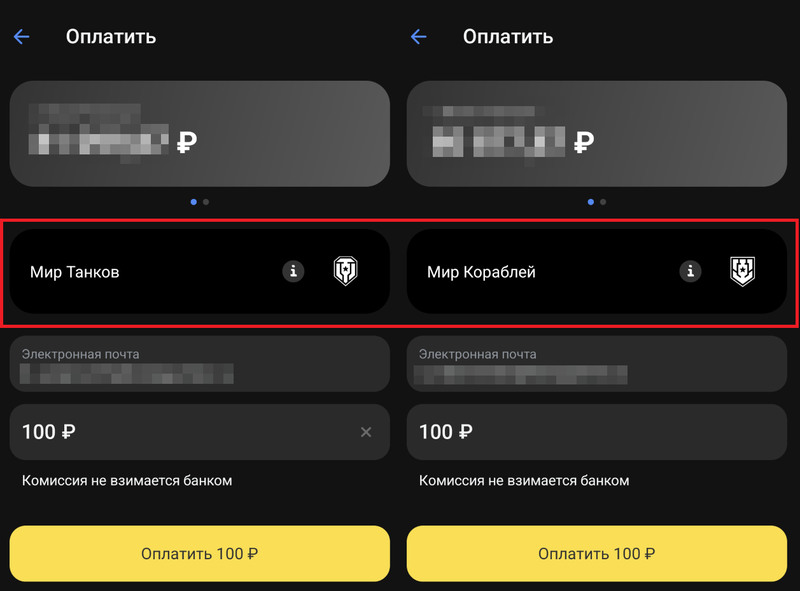The height and width of the screenshot is (591, 800).
Task: Open the right screen's card carousel
Action: point(597,135)
